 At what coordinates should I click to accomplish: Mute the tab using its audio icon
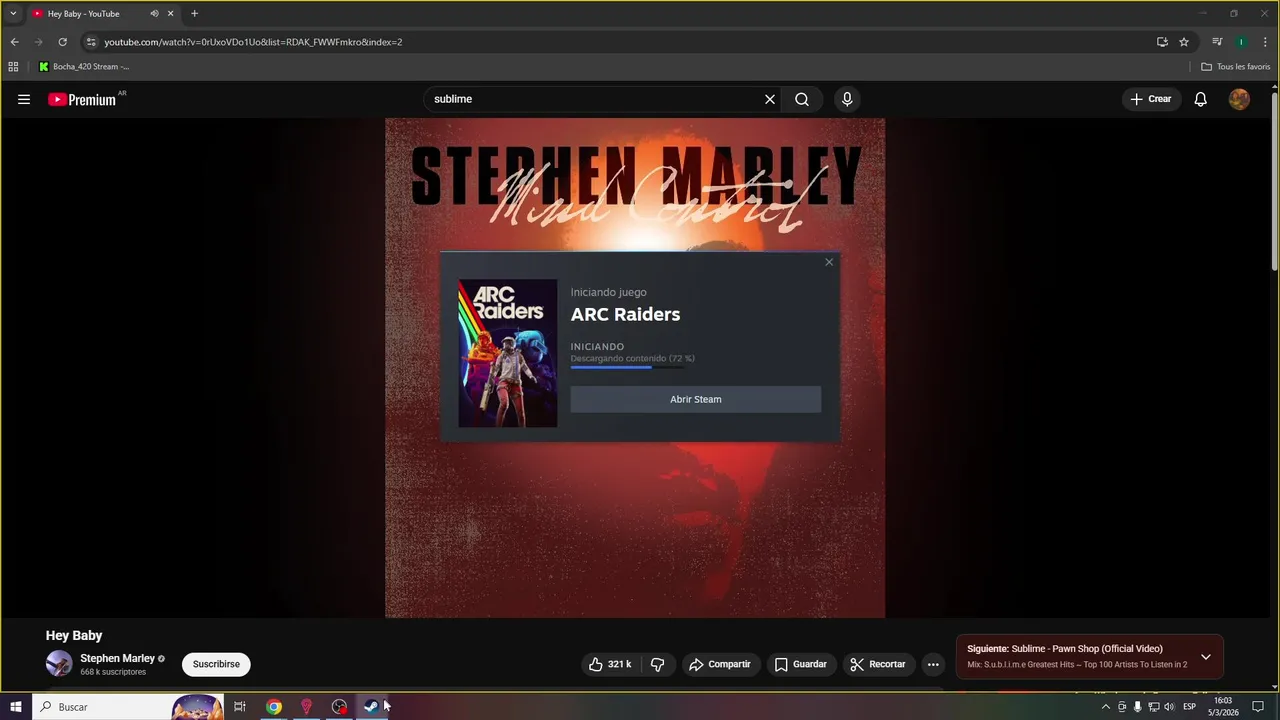[x=154, y=14]
